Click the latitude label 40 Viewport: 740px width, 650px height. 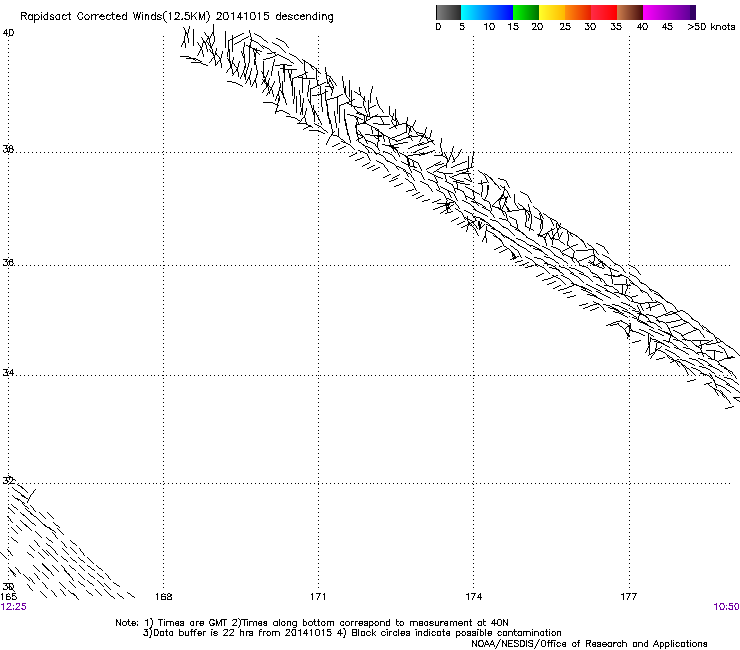click(8, 33)
